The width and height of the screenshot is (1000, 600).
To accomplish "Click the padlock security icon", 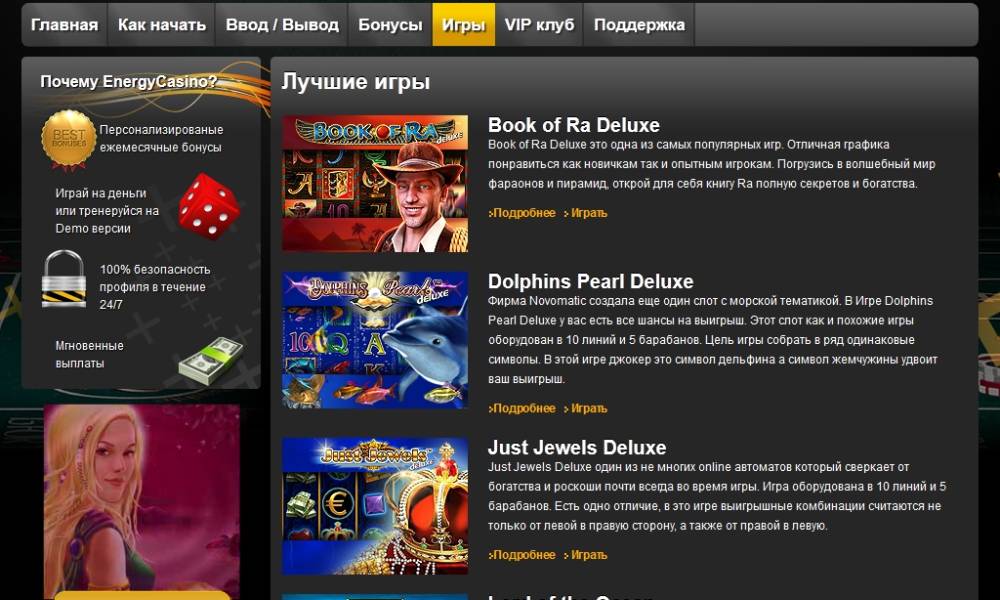I will 63,279.
